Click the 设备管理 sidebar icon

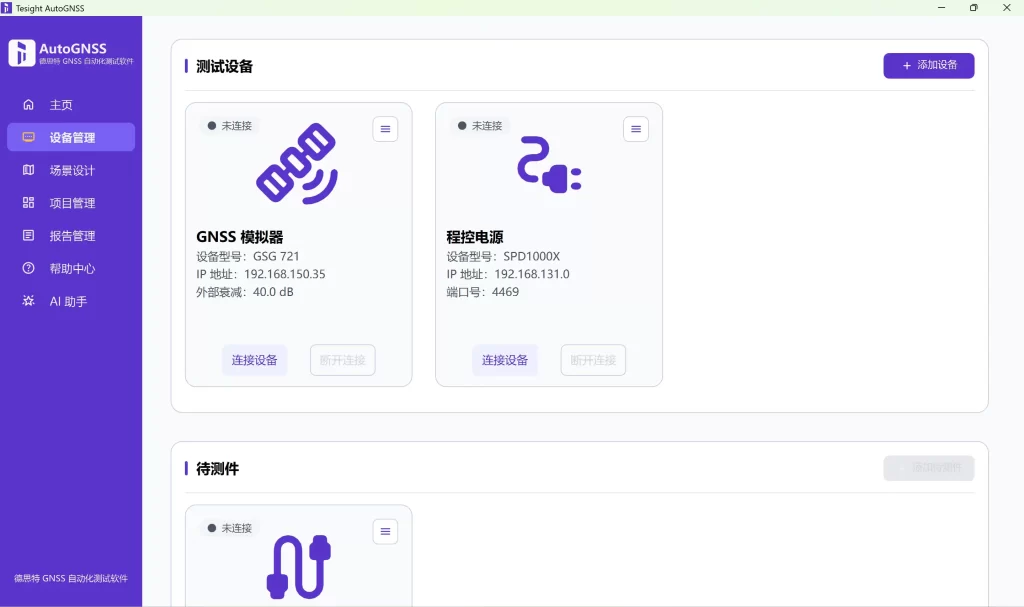28,137
